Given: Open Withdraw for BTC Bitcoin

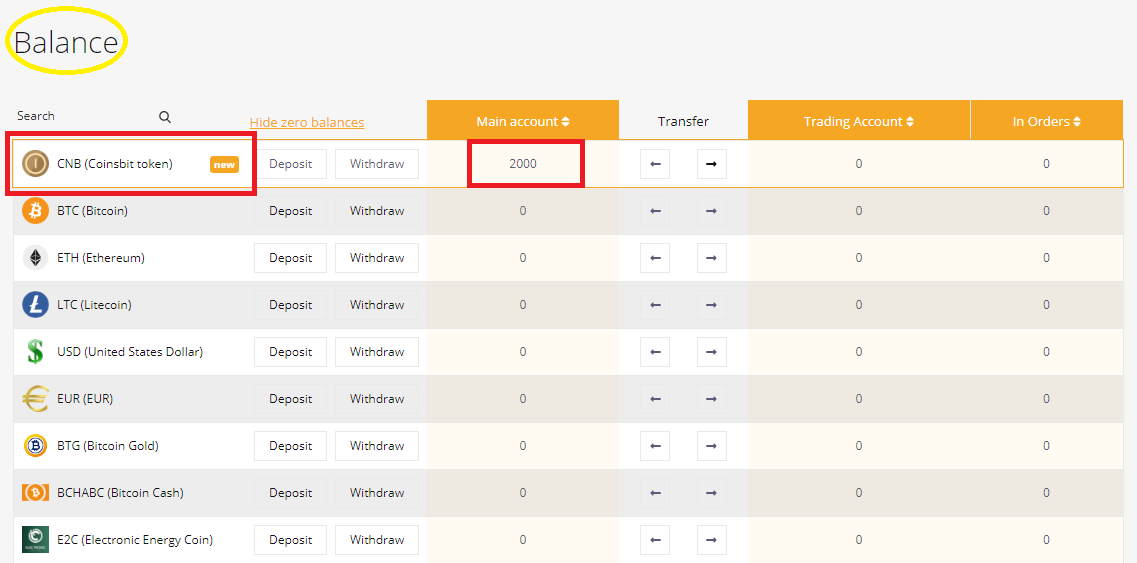Looking at the screenshot, I should click(377, 211).
